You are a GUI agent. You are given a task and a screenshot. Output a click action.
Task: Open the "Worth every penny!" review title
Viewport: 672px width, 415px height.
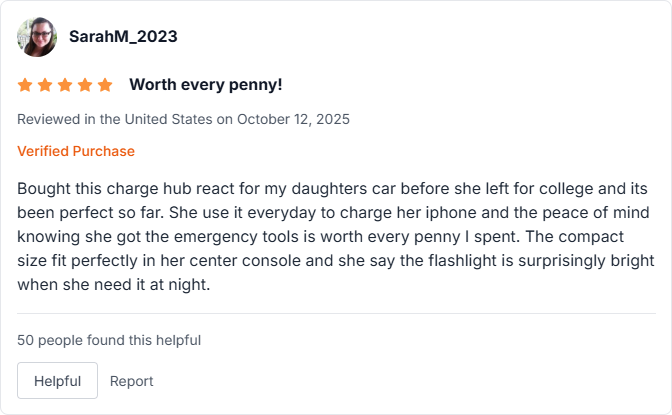[205, 85]
